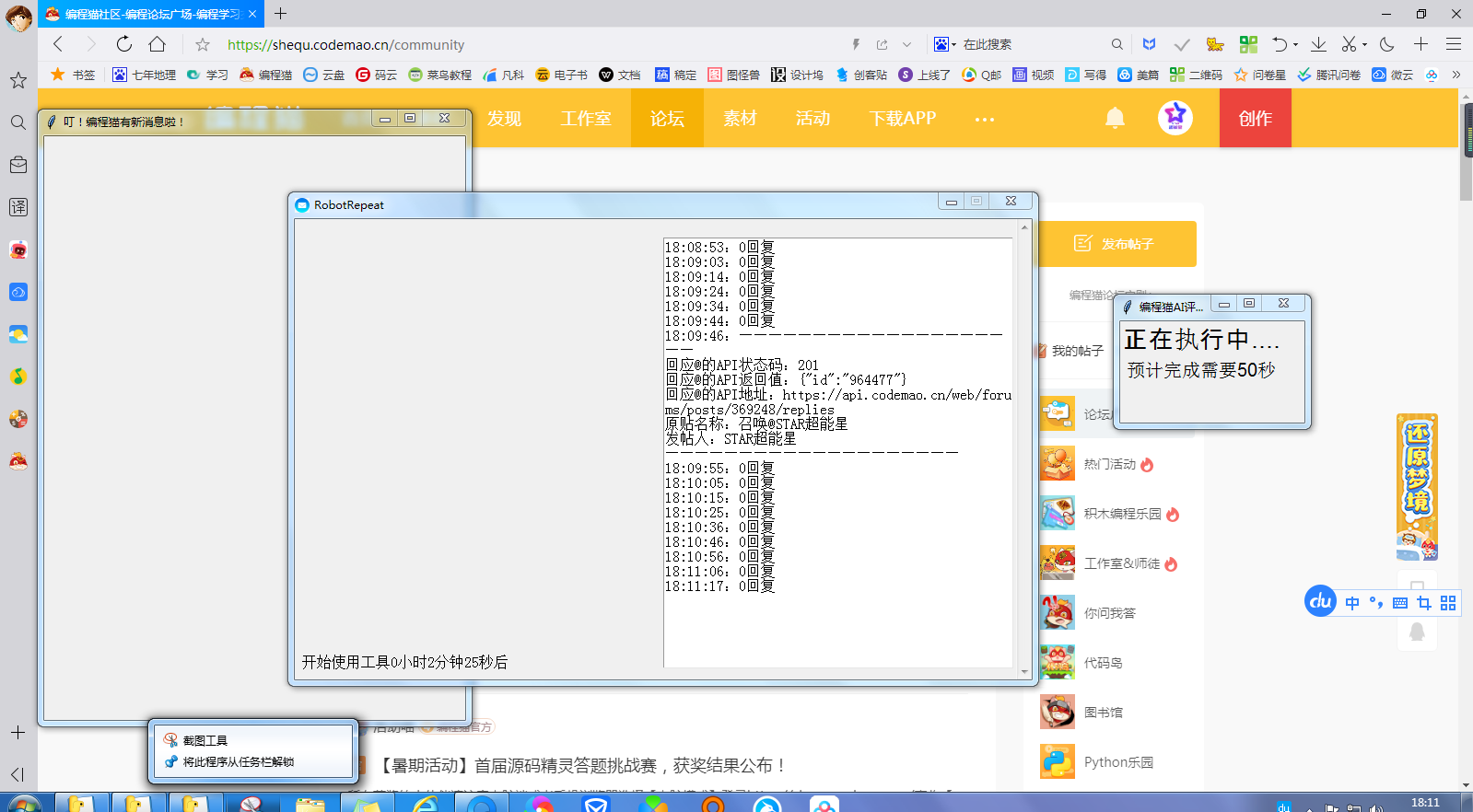Click the browser page vertical scrollbar
The image size is (1473, 812).
pyautogui.click(x=1466, y=152)
